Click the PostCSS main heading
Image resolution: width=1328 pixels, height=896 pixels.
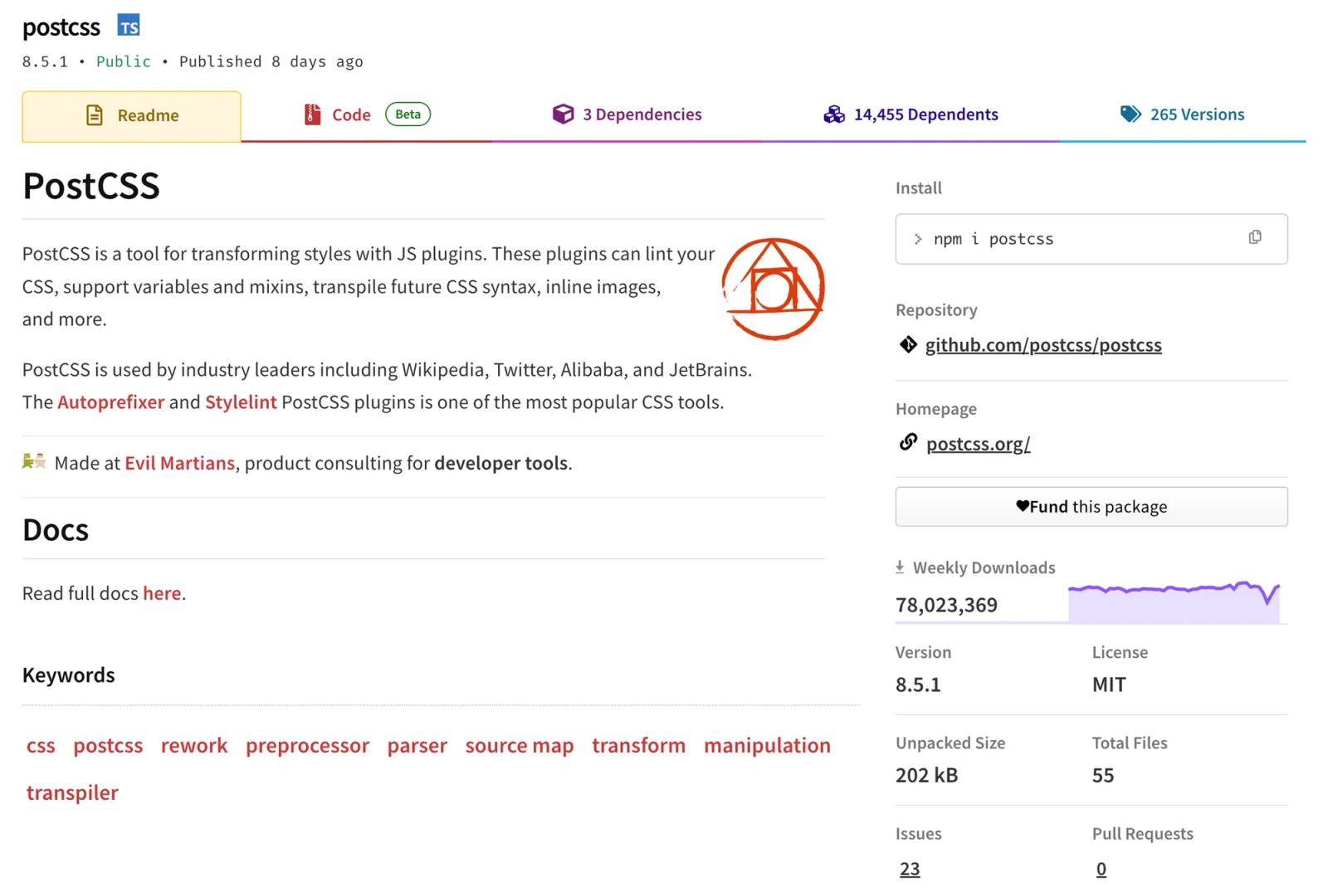(x=91, y=186)
